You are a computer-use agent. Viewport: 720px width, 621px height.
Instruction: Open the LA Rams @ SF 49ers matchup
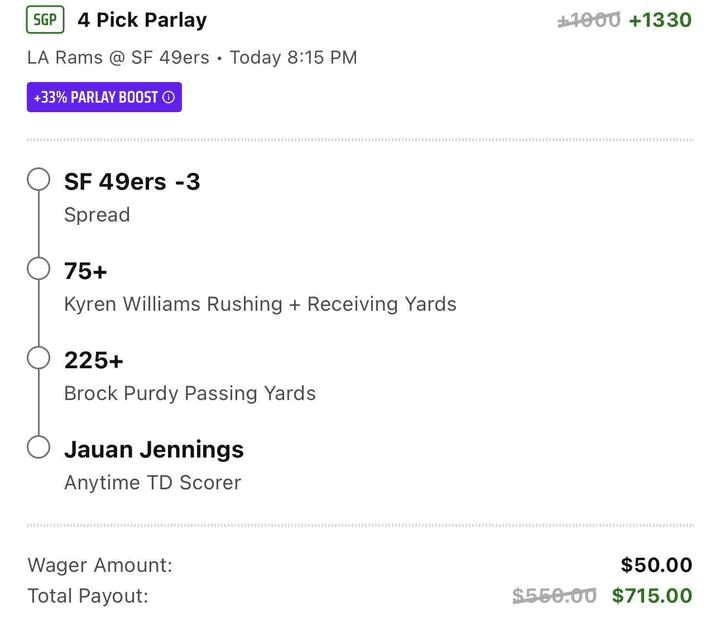(119, 57)
